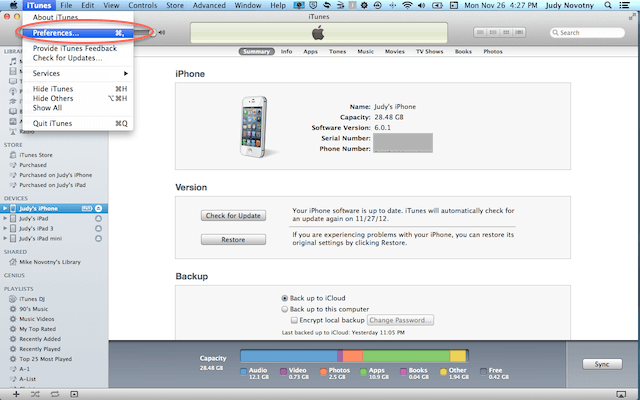Viewport: 640px width, 400px height.
Task: Click the yellow Other capacity segment
Action: pos(458,356)
